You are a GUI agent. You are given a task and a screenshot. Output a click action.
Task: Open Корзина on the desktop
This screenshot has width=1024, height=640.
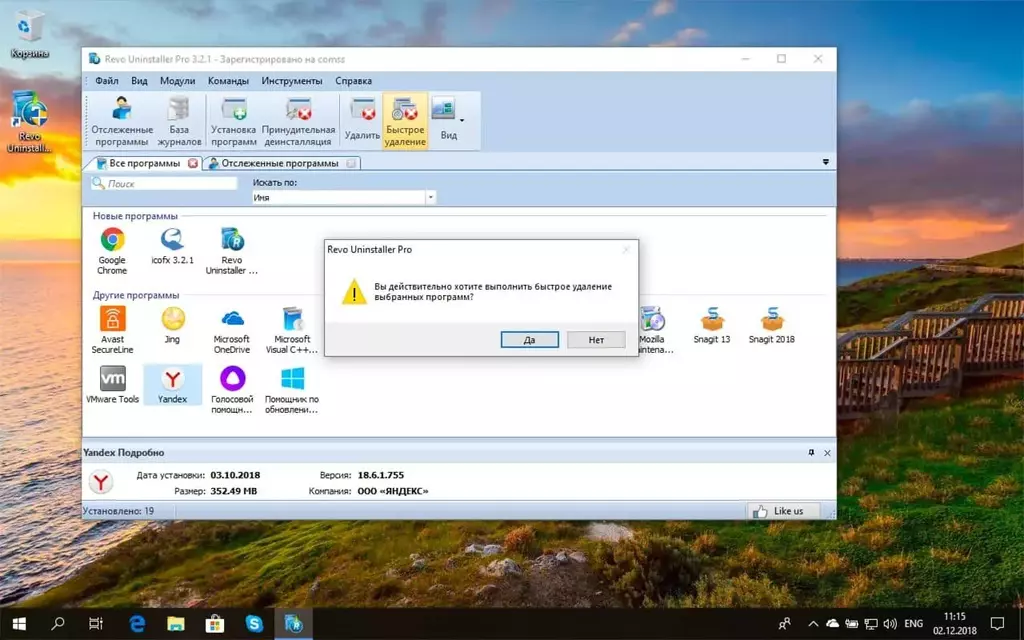coord(29,34)
